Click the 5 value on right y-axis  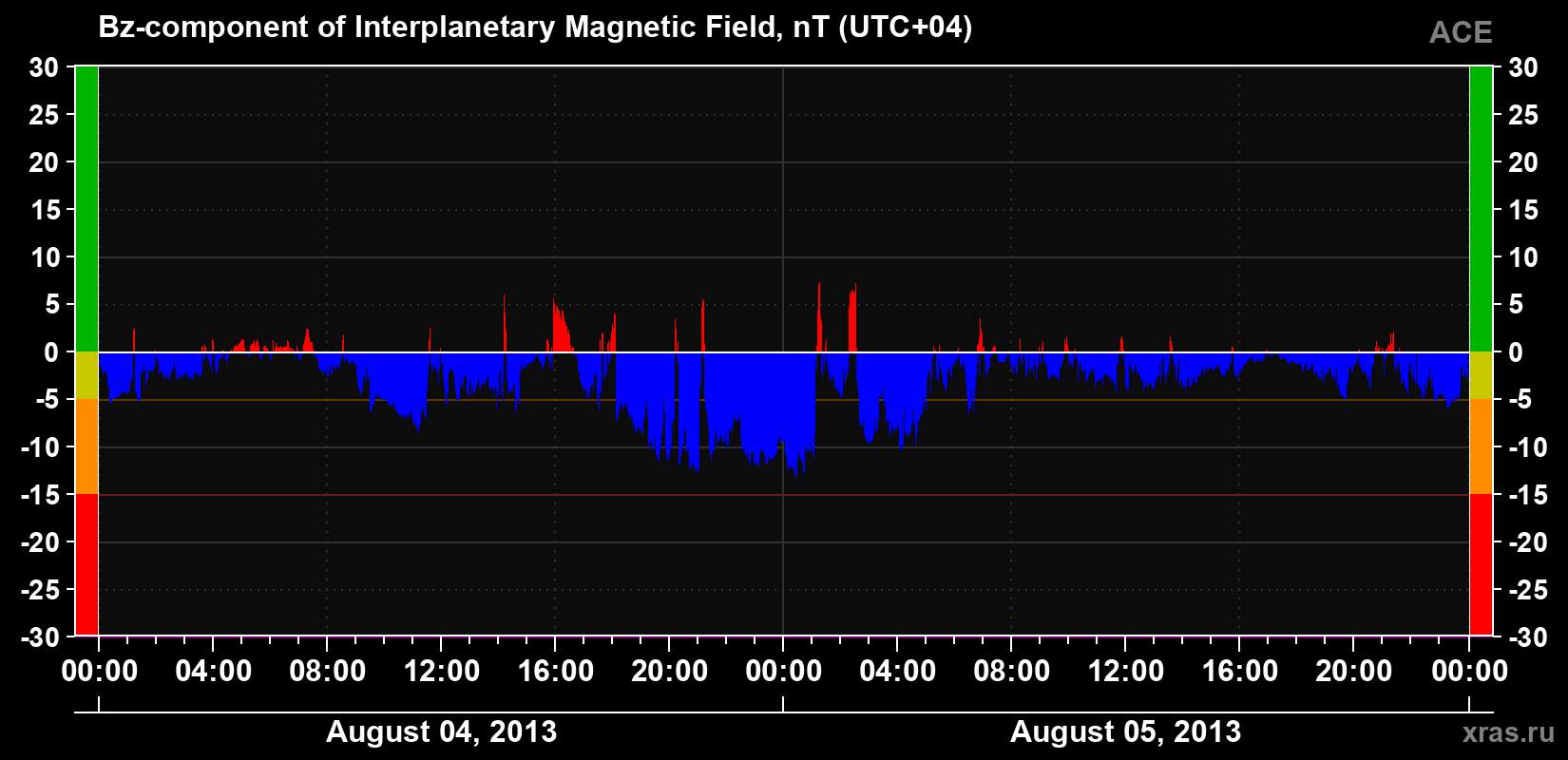pyautogui.click(x=1516, y=305)
